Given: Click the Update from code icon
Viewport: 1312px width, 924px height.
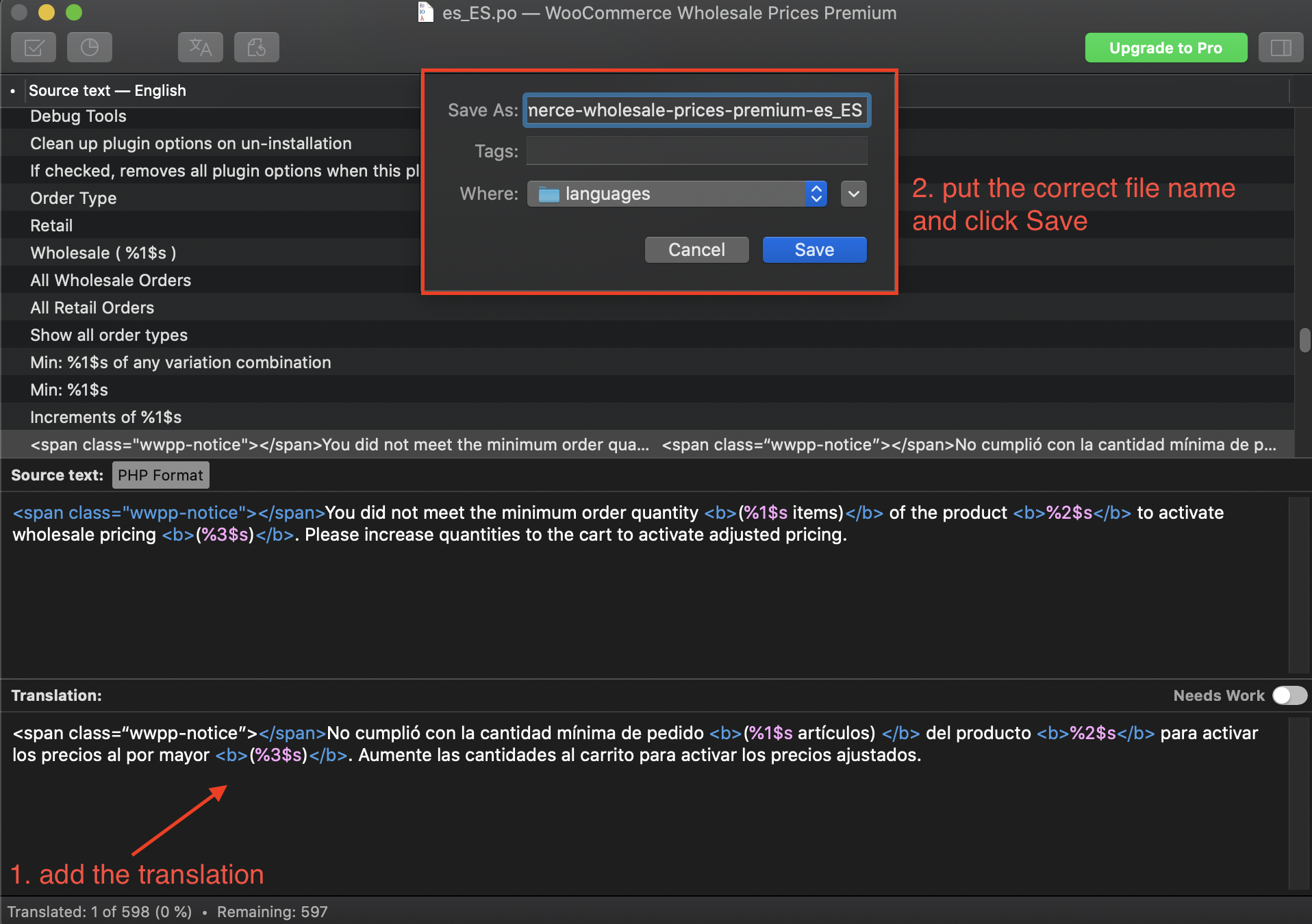Looking at the screenshot, I should click(256, 47).
